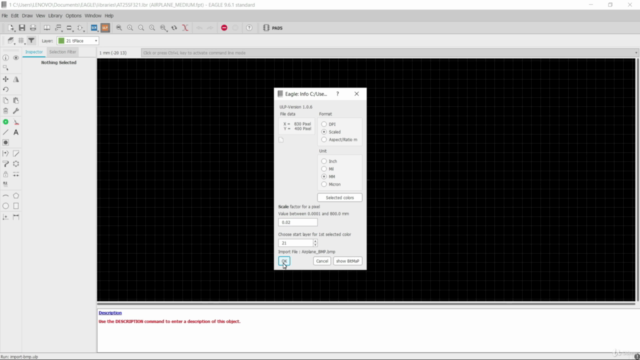Screen dimensions: 640x360
Task: Click the scale factor input field
Action: pos(298,222)
